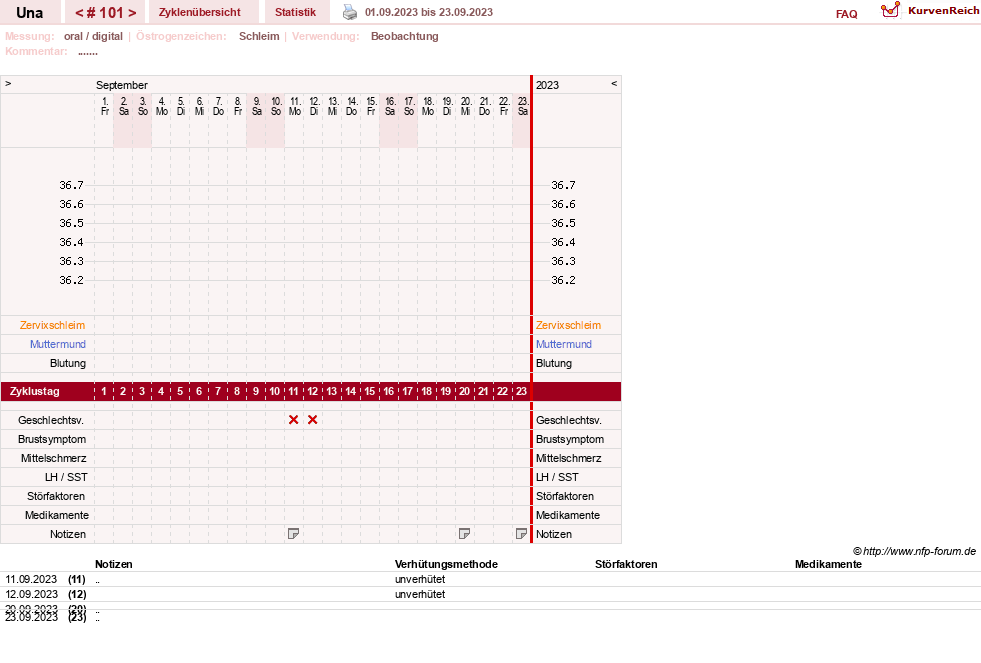This screenshot has height=663, width=981.
Task: Click the left Brustsymptom row label
Action: pos(52,439)
